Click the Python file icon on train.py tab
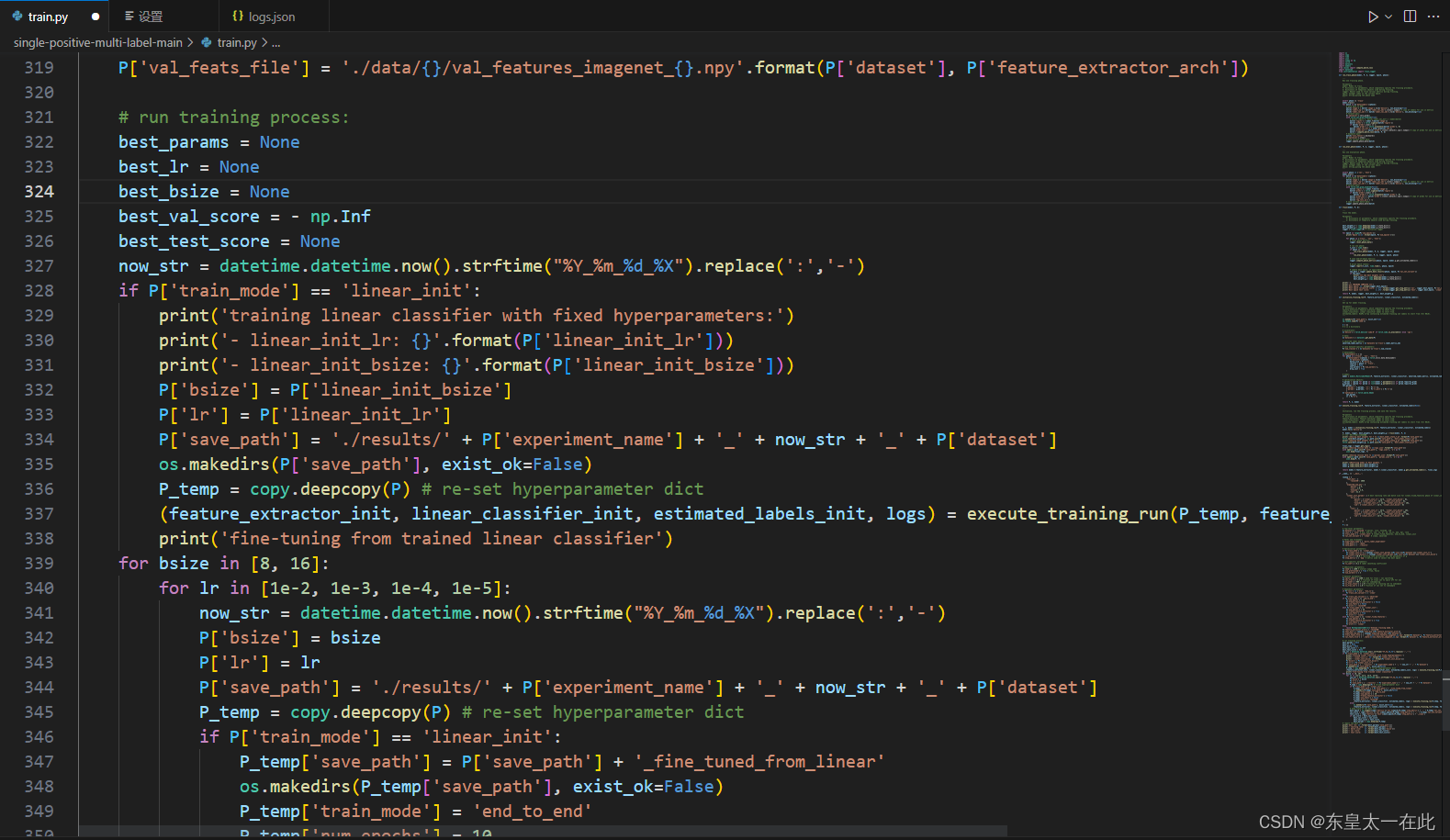 coord(17,17)
